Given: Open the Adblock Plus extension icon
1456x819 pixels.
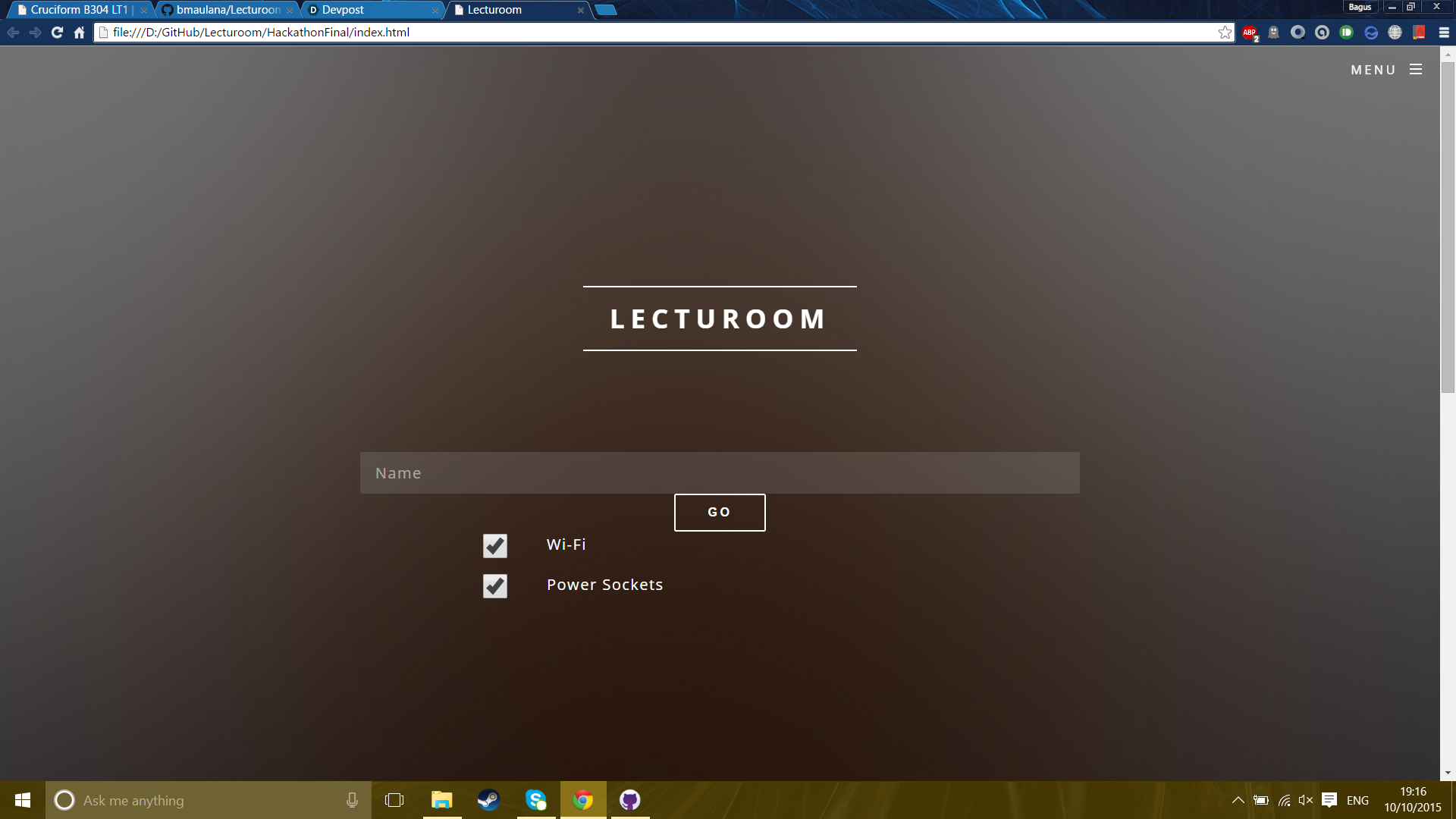Looking at the screenshot, I should pos(1249,33).
